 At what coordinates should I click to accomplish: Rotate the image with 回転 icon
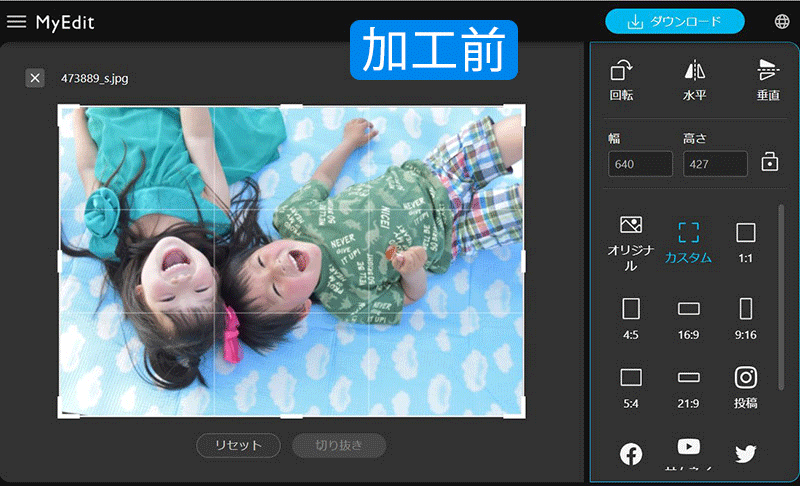click(621, 80)
